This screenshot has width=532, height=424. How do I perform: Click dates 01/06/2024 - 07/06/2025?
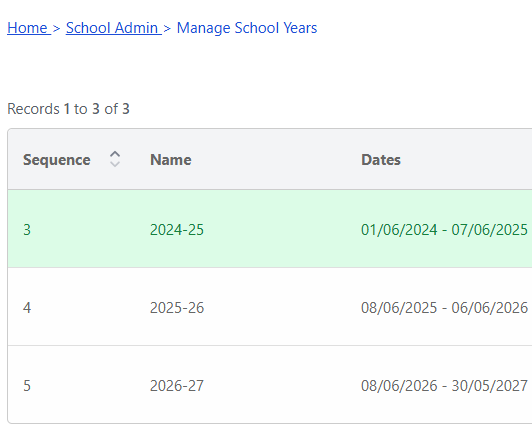click(x=444, y=230)
